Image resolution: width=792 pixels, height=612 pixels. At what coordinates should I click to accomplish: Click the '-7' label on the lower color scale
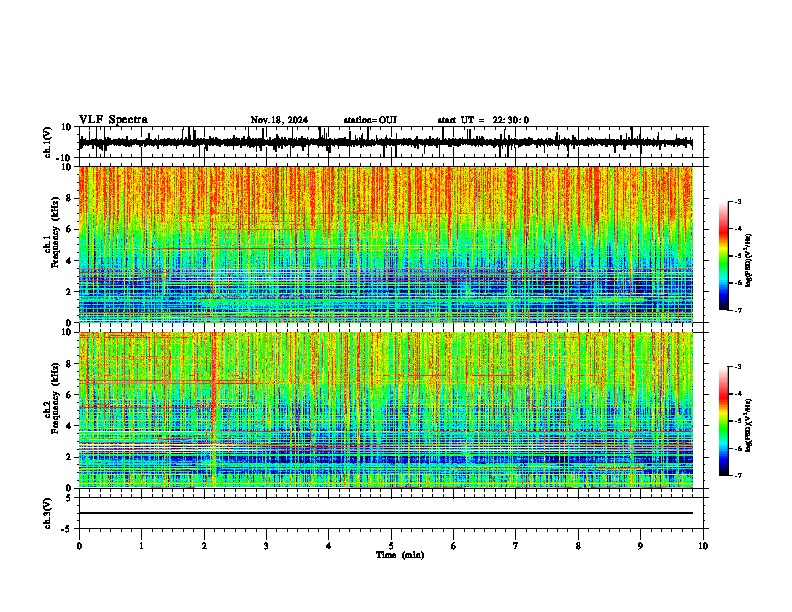click(738, 475)
